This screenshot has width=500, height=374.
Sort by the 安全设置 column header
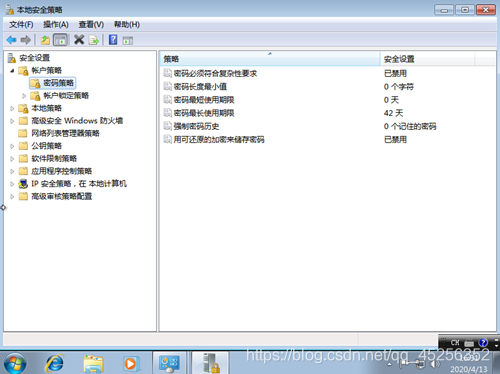pos(427,59)
